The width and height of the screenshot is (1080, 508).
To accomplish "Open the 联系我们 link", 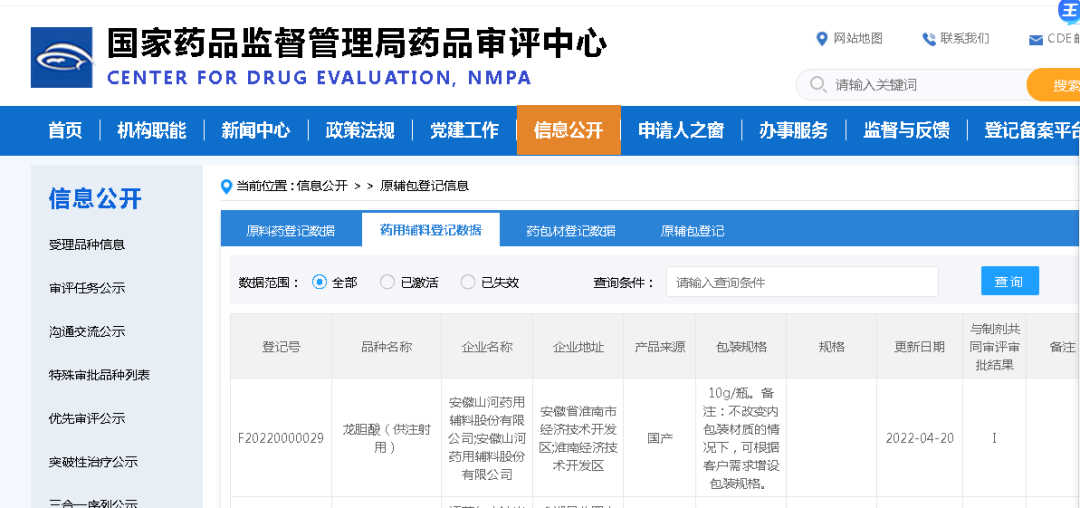I will click(965, 39).
